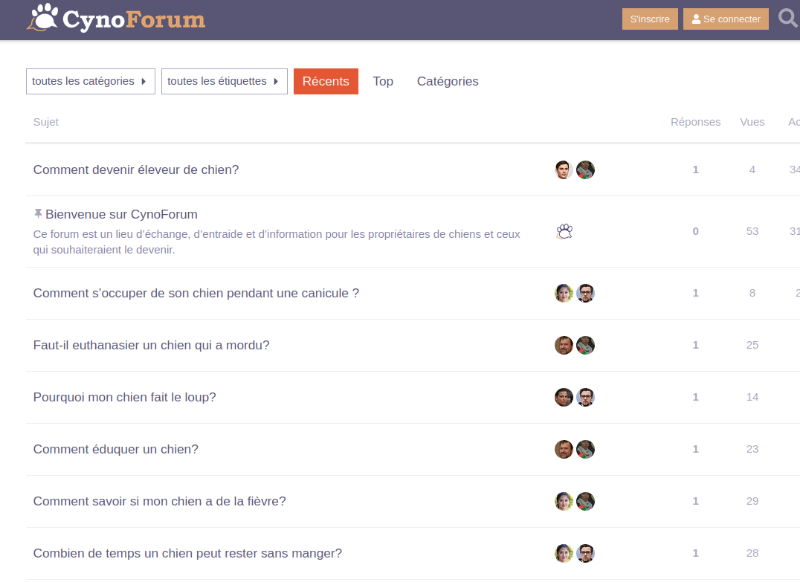Open first poster avatar on euthanasier topic
The image size is (800, 582).
564,345
